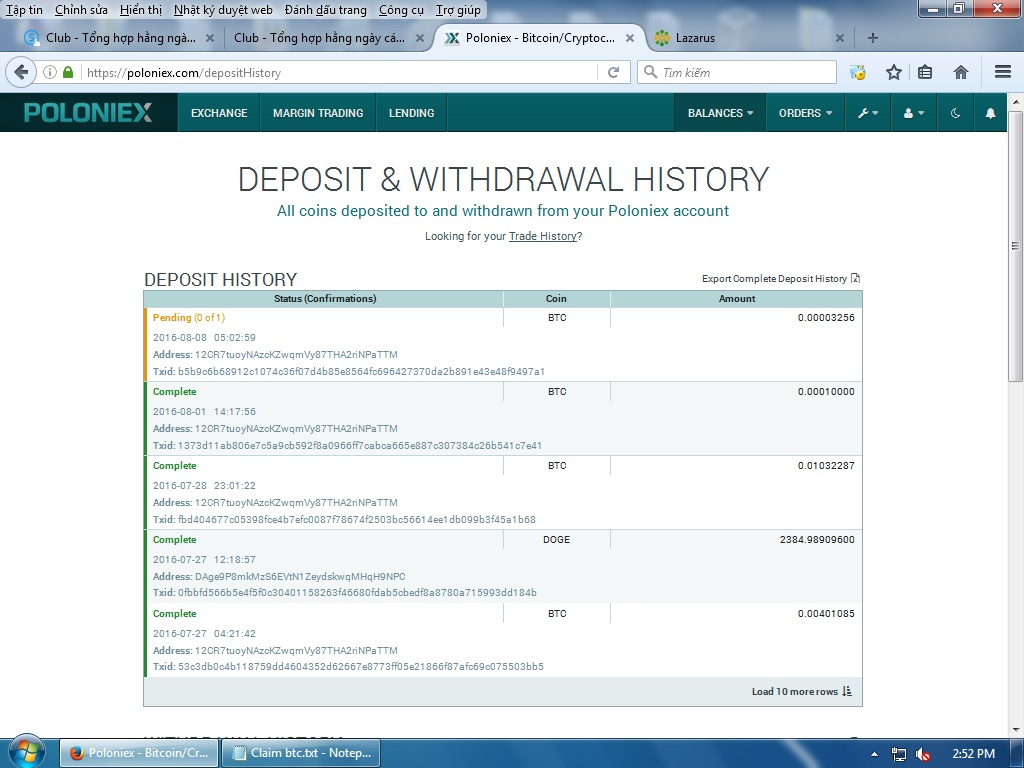1024x768 pixels.
Task: Click the green padlock security icon
Action: click(x=68, y=72)
